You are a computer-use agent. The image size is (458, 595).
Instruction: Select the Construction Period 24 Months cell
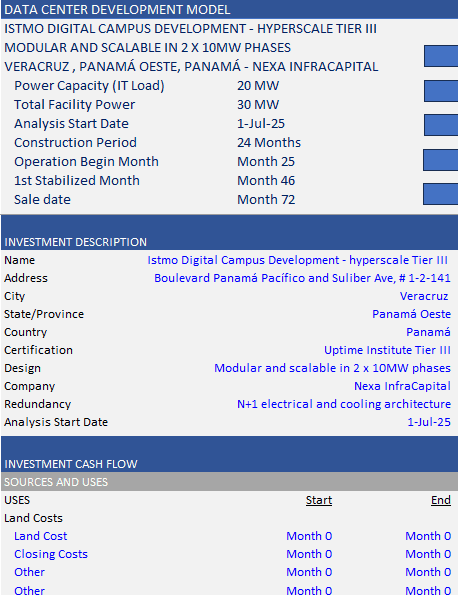[x=269, y=143]
